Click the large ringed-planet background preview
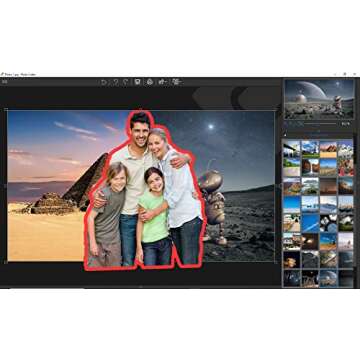Screen dimensions: 360x360 [319, 99]
